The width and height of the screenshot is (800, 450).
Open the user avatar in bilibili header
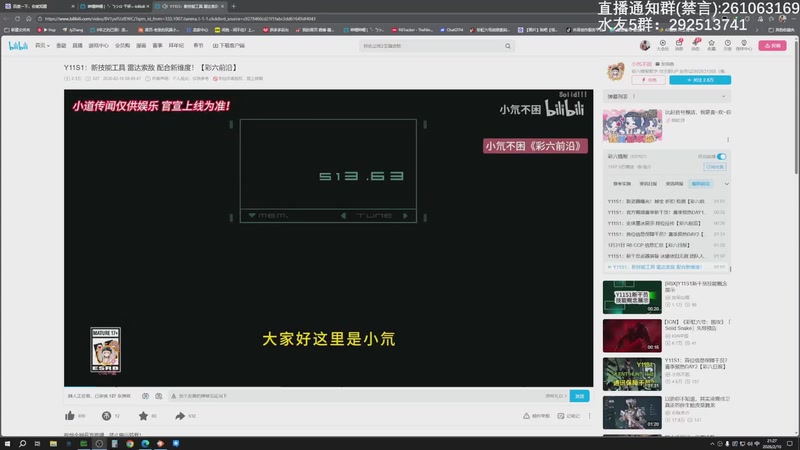(x=645, y=45)
